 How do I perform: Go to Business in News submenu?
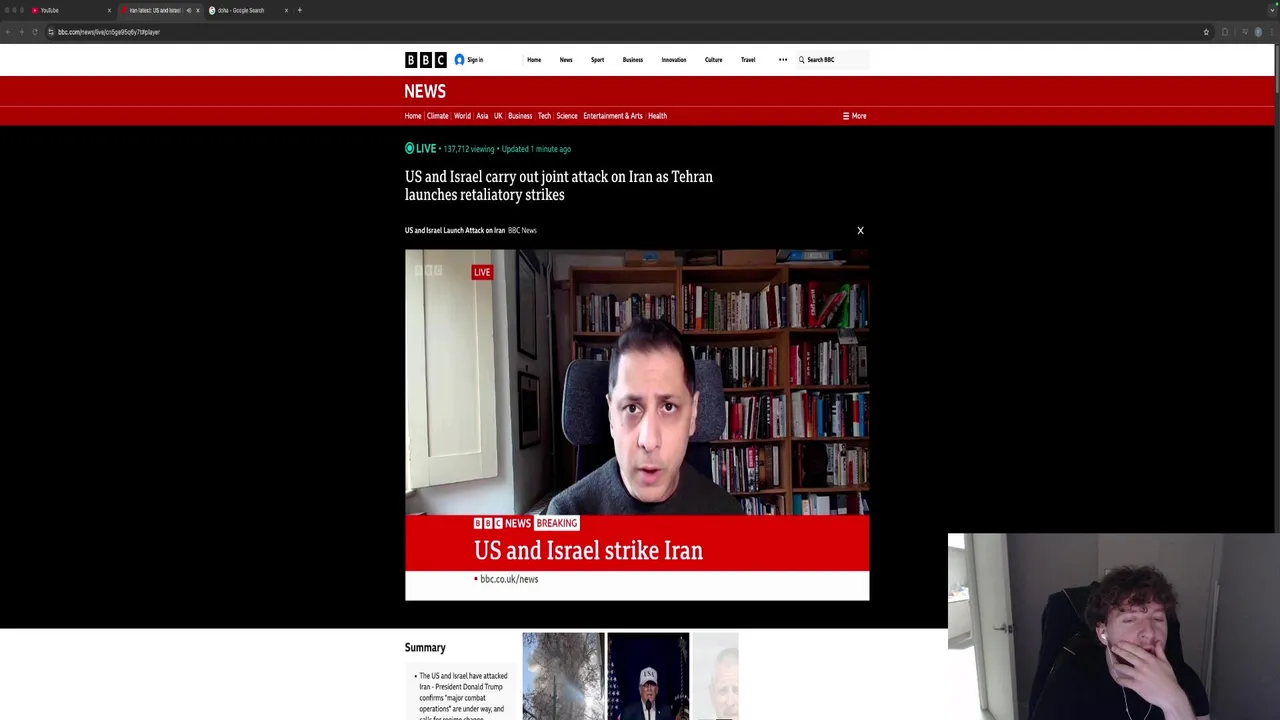[x=520, y=116]
